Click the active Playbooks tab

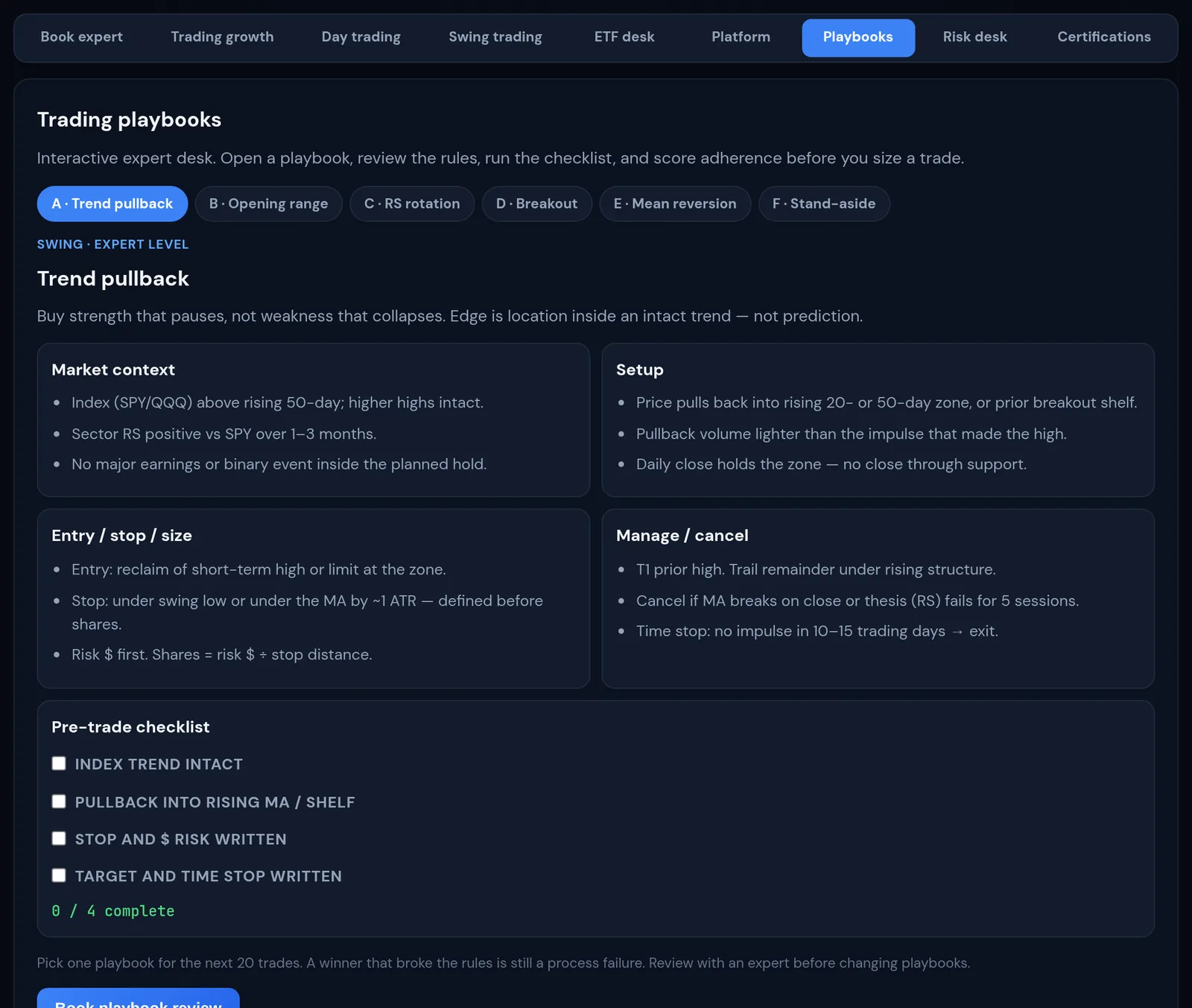tap(858, 37)
